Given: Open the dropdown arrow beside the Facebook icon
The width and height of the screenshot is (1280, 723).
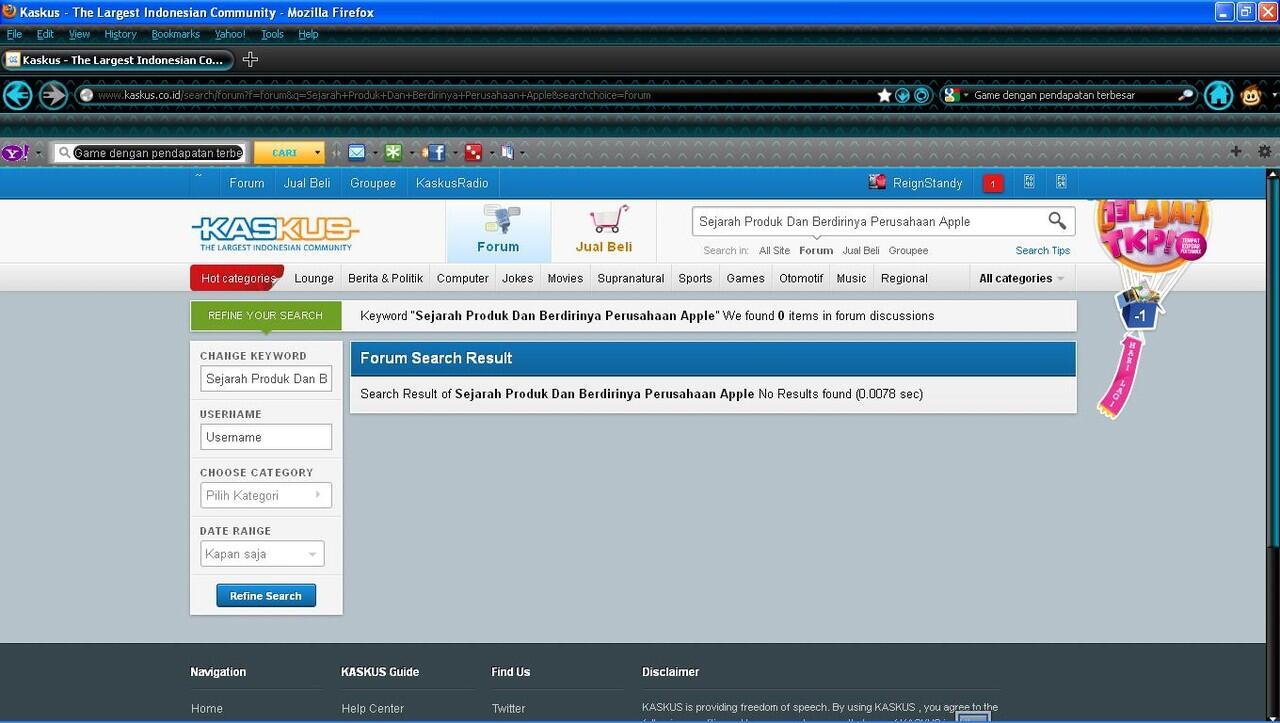Looking at the screenshot, I should (x=454, y=153).
